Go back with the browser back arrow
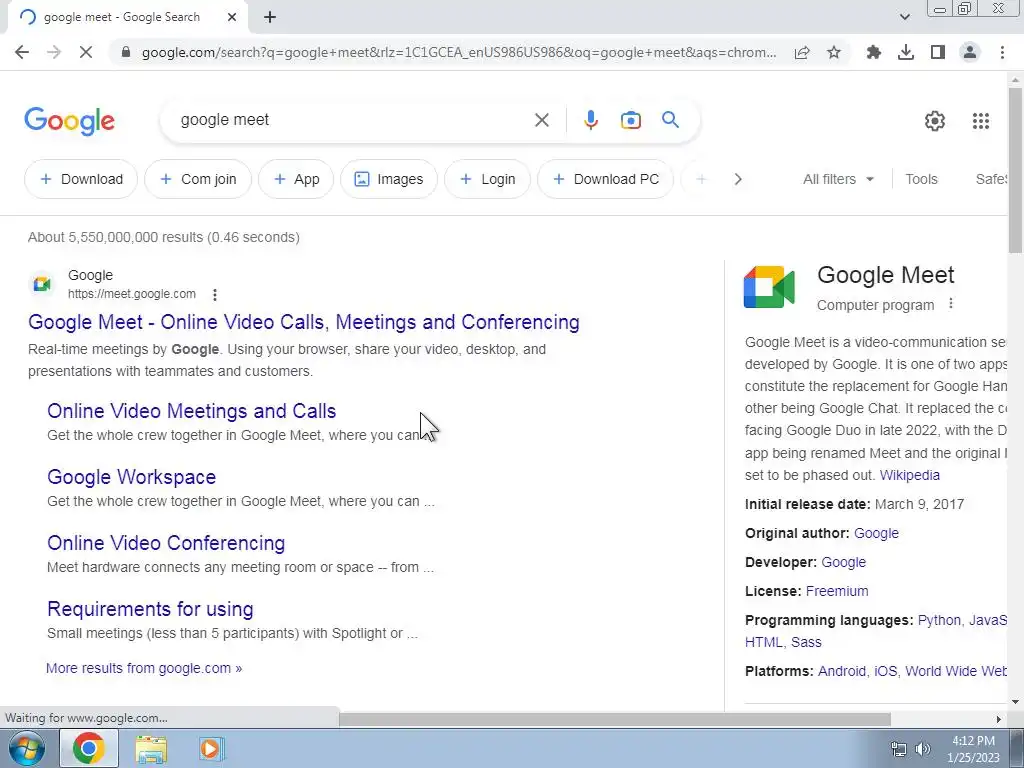 tap(22, 52)
